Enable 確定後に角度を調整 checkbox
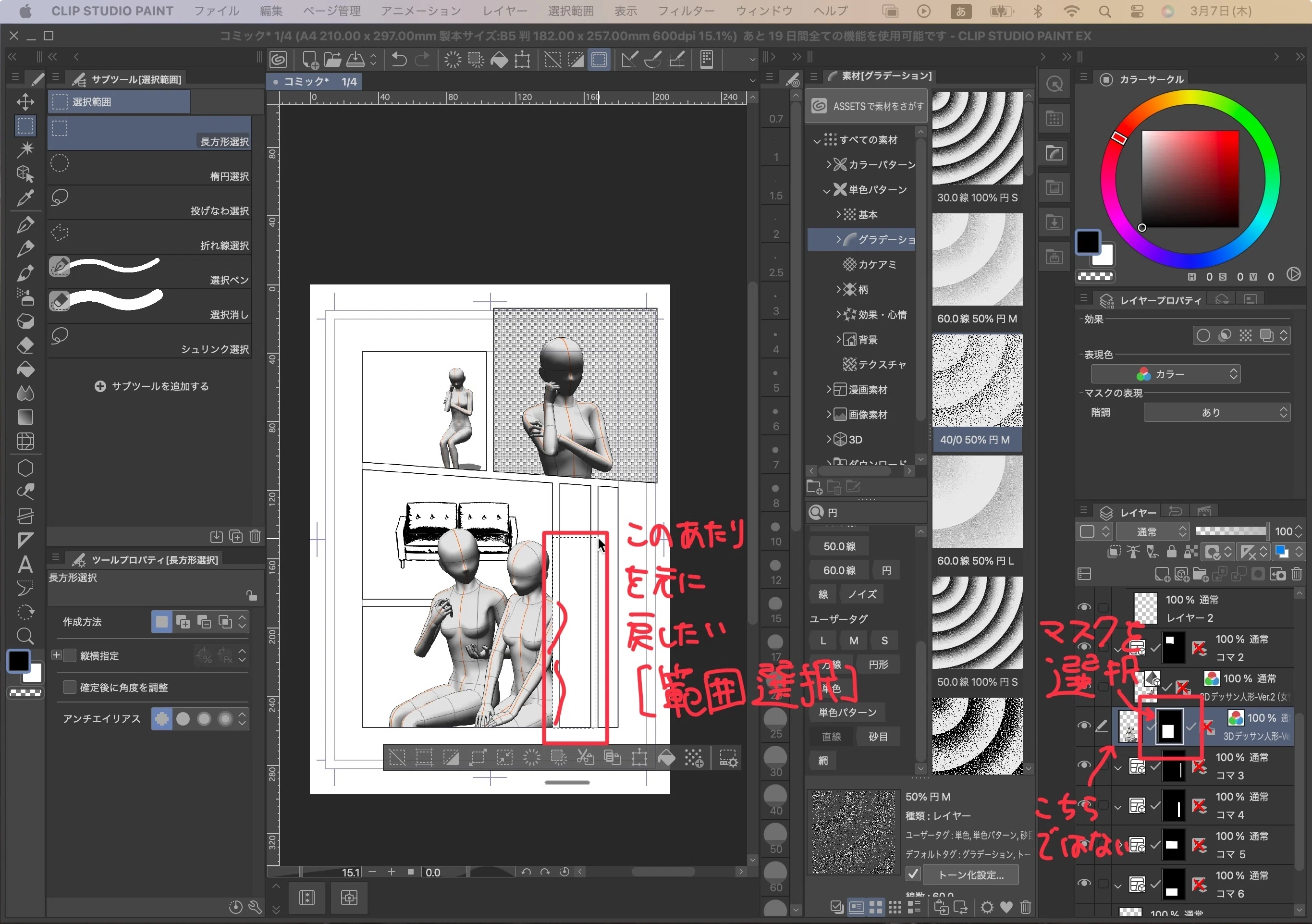This screenshot has width=1312, height=924. click(70, 687)
